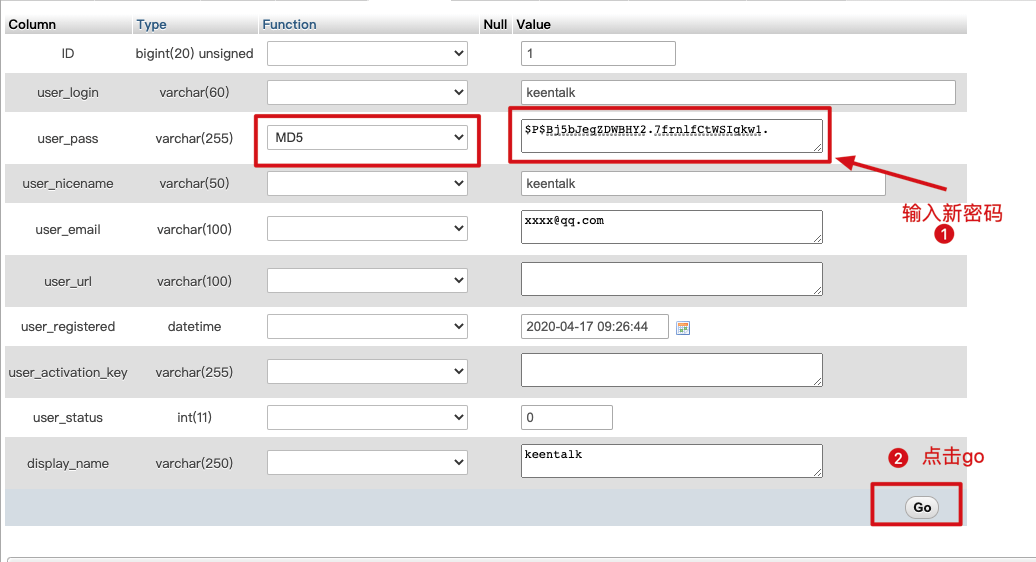Focus the user_email text area

pos(671,227)
